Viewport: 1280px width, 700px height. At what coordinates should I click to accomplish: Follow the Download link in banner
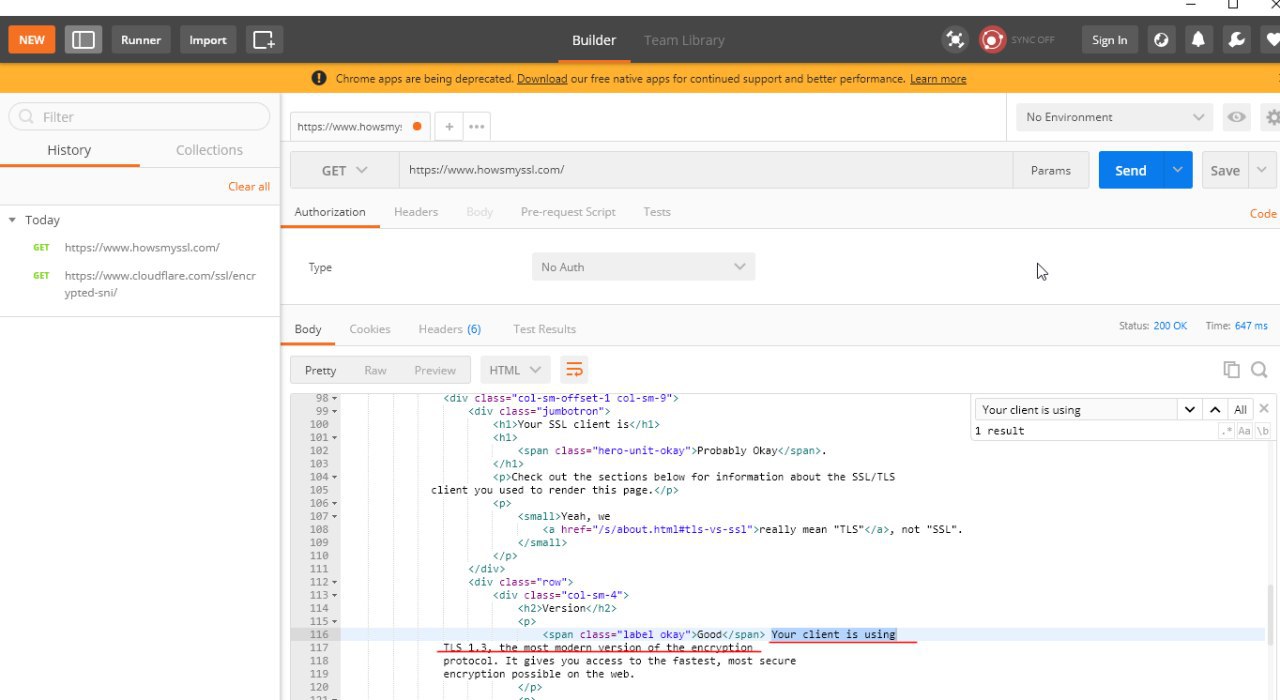[542, 79]
